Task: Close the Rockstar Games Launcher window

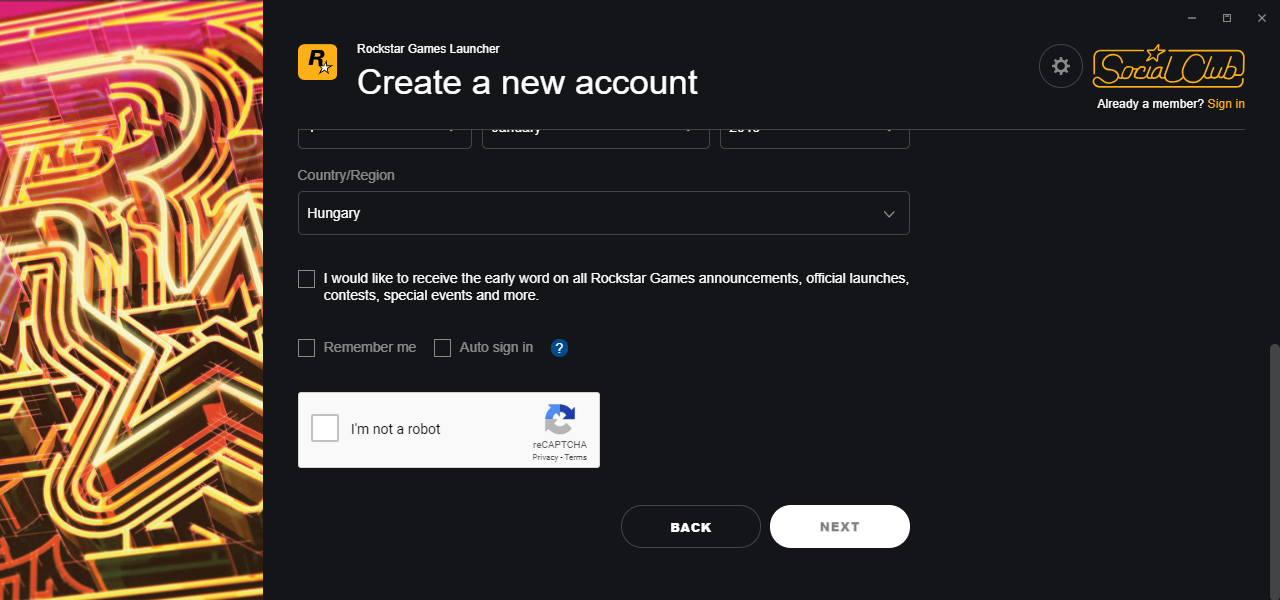Action: click(1262, 18)
